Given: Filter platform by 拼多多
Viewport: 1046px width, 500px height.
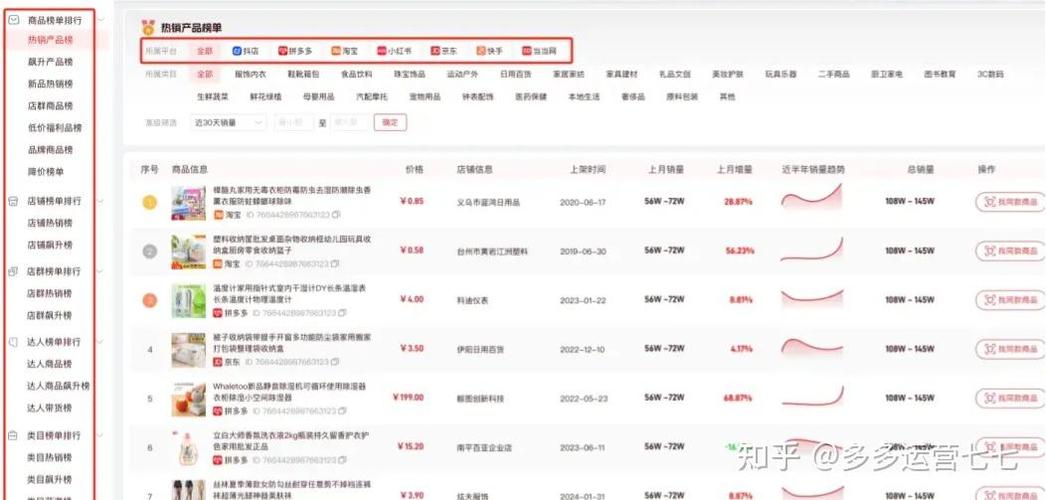Looking at the screenshot, I should point(295,51).
